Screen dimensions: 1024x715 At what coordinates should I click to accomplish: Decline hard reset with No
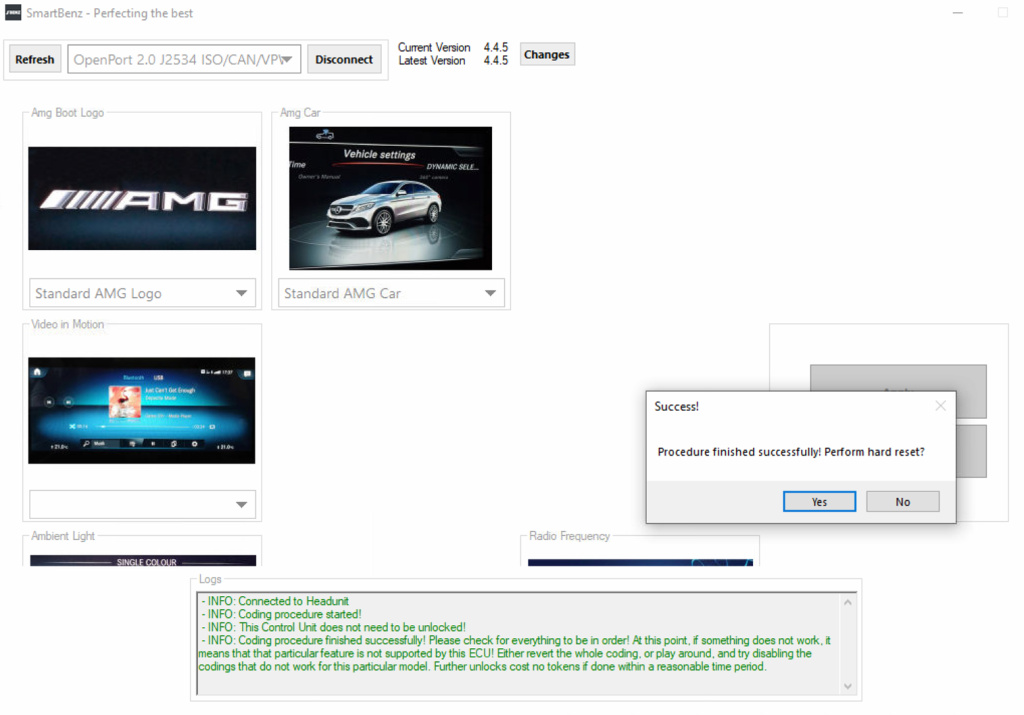pyautogui.click(x=903, y=501)
